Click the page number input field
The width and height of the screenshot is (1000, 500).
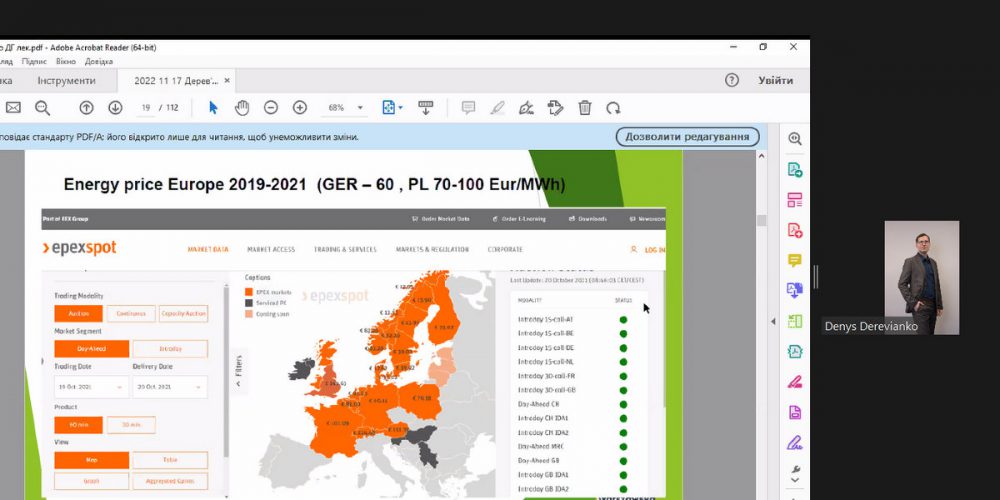[146, 108]
